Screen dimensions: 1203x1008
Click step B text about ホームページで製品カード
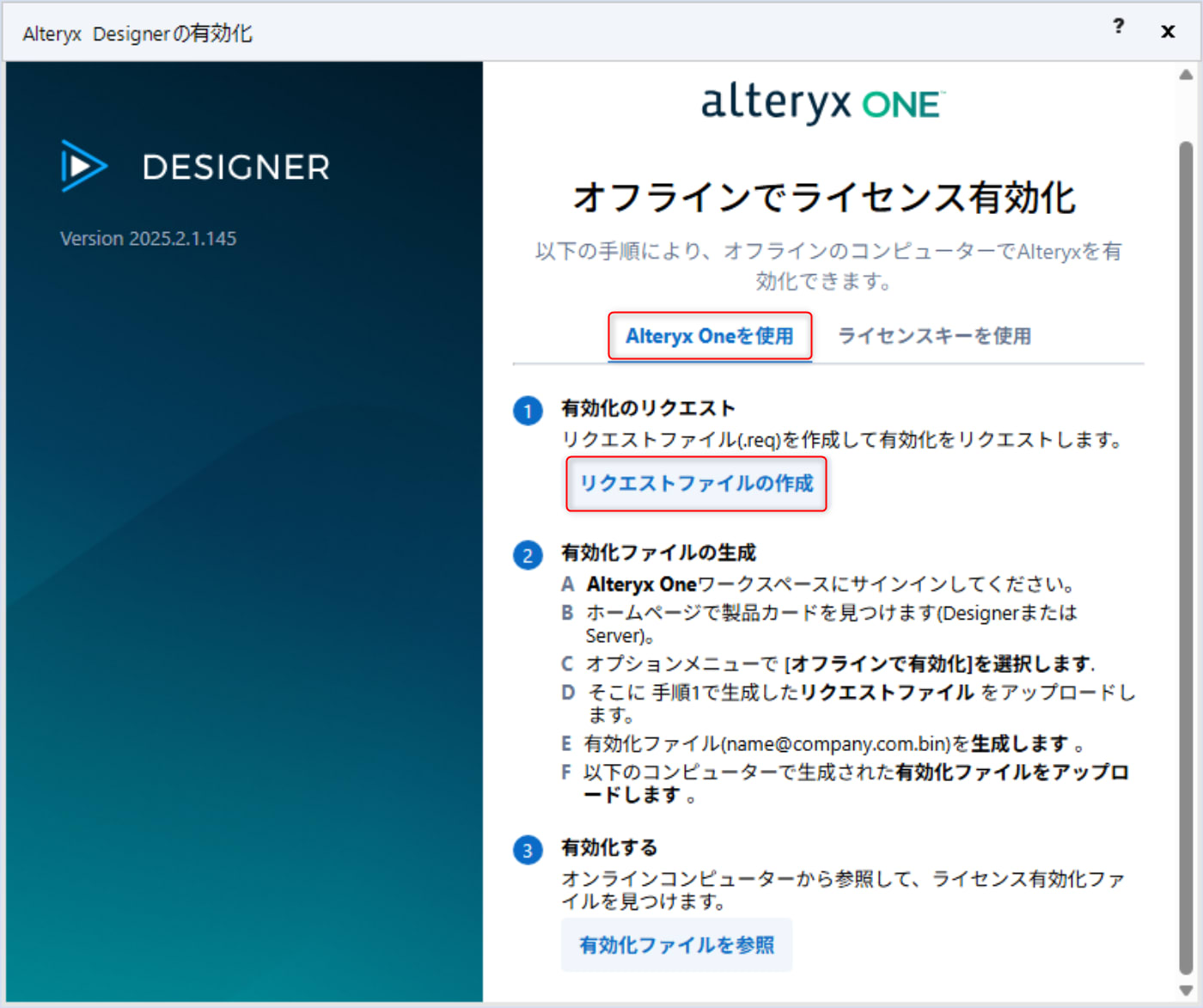831,624
